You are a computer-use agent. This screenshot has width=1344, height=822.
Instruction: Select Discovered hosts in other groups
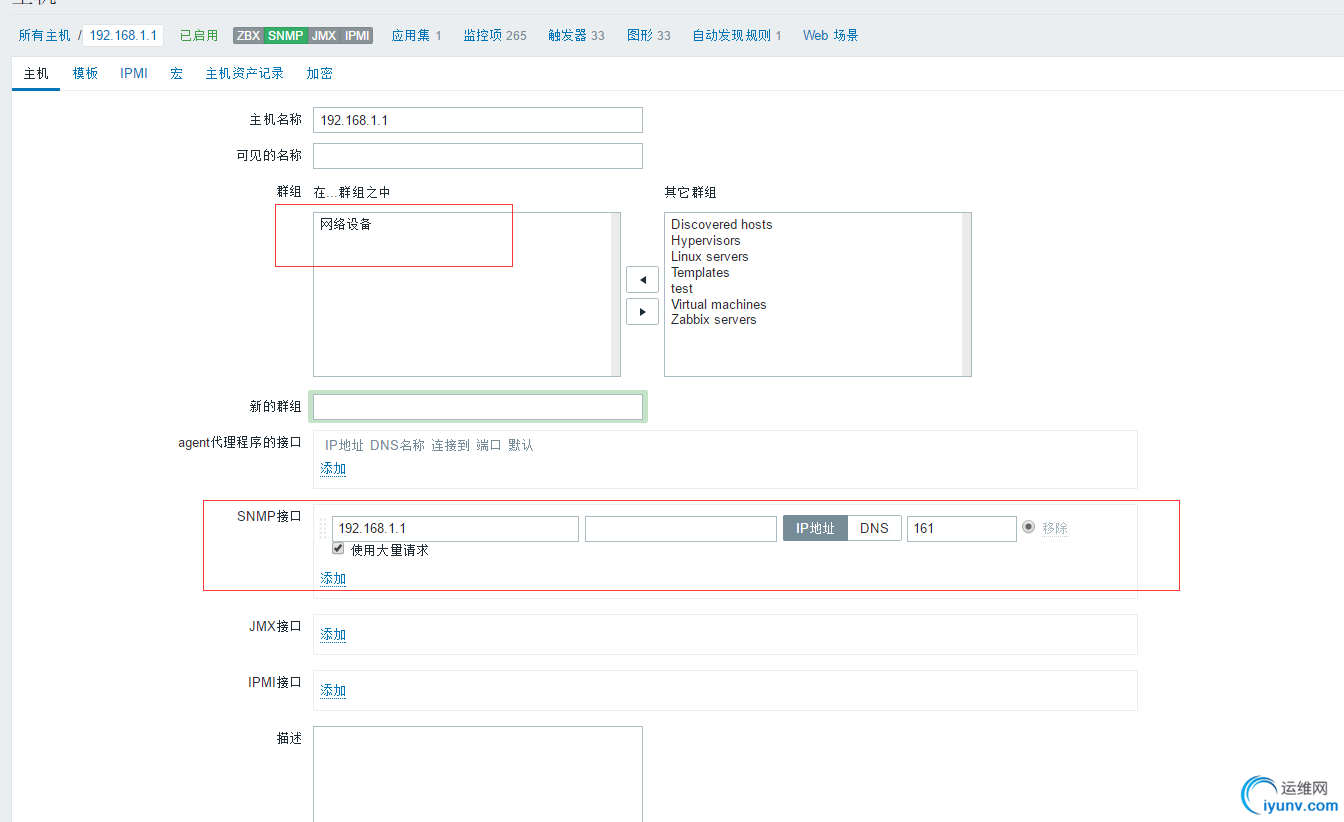[722, 225]
